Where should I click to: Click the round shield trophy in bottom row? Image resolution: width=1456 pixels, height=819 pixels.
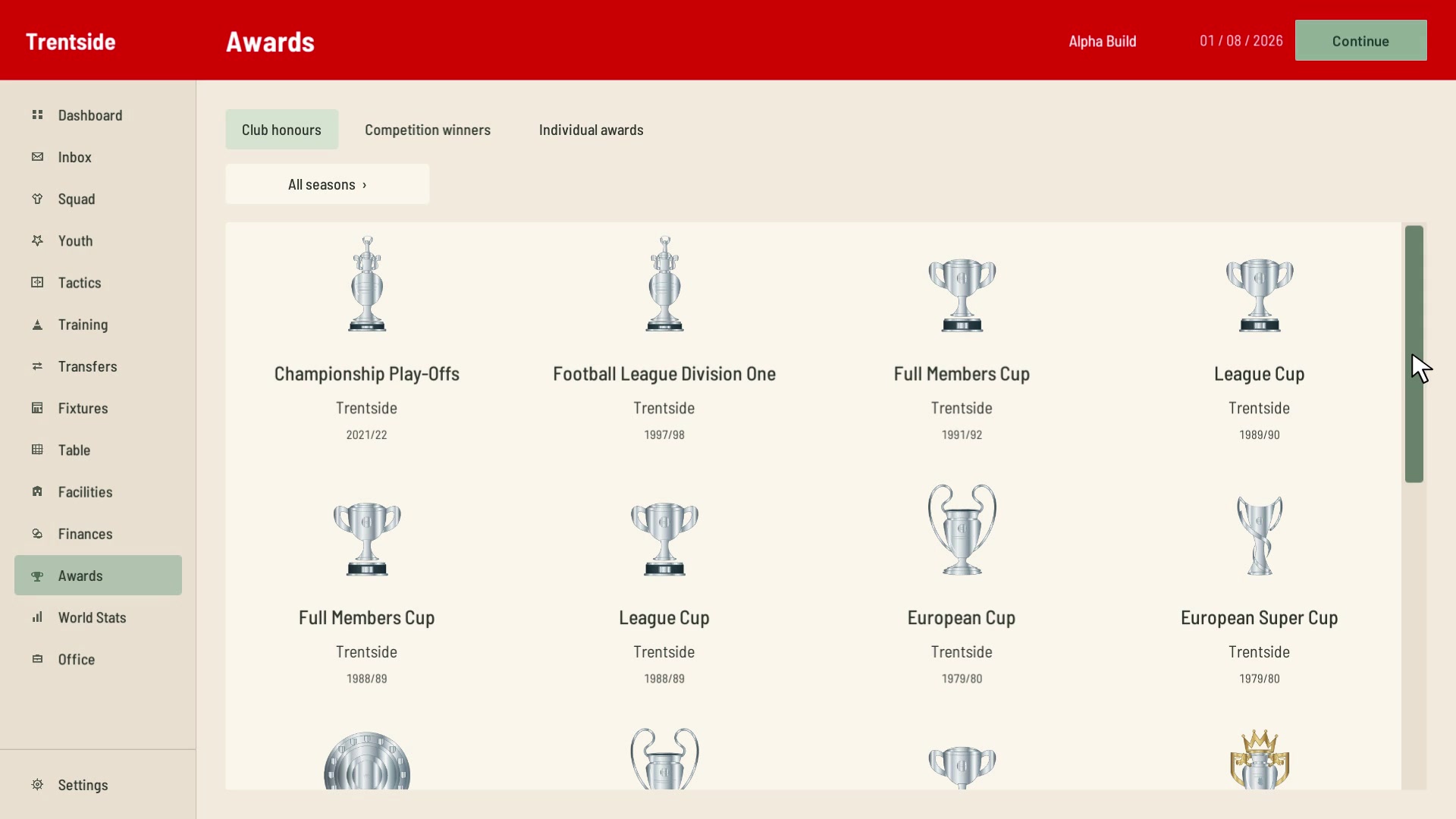367,761
